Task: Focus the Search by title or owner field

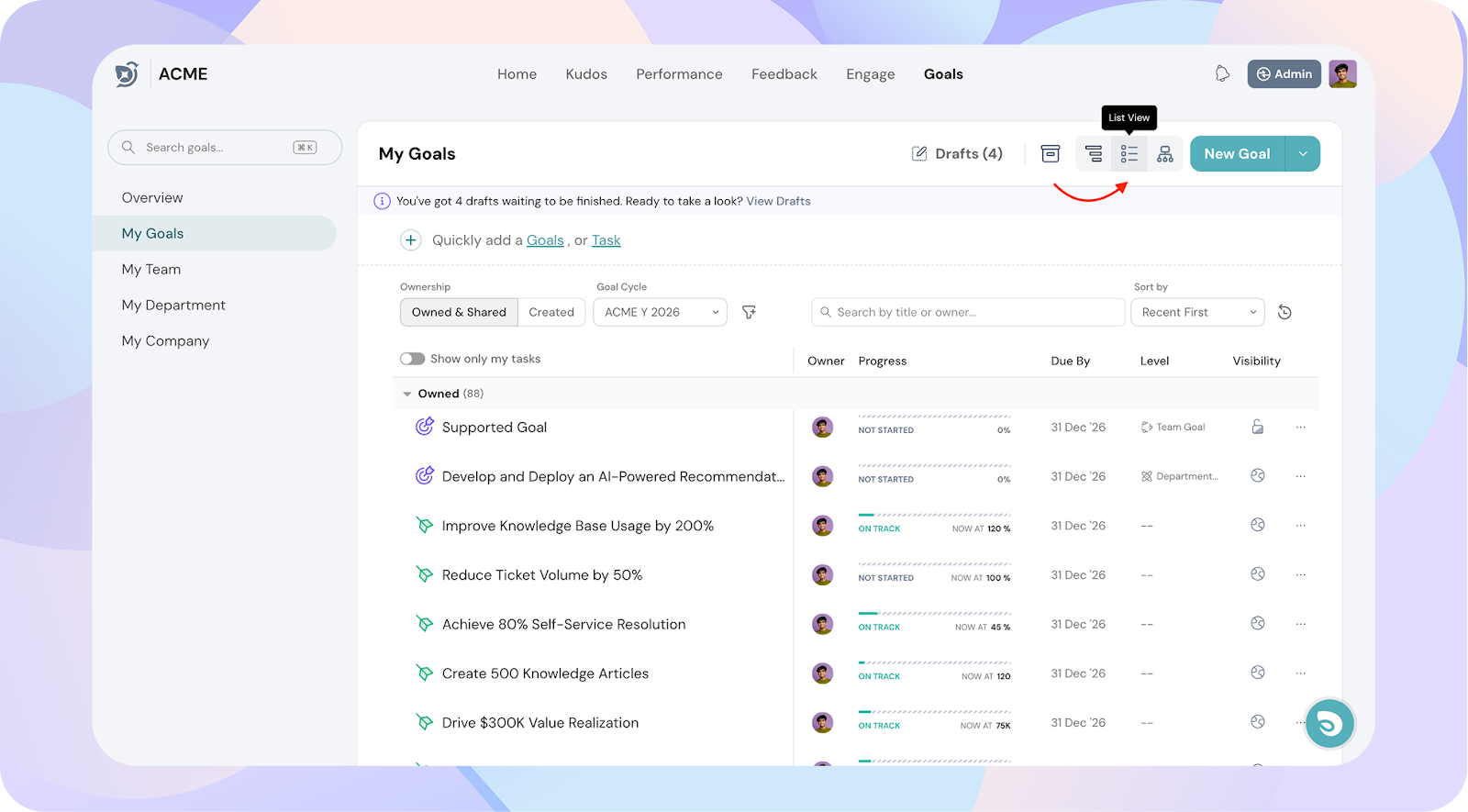Action: point(968,312)
